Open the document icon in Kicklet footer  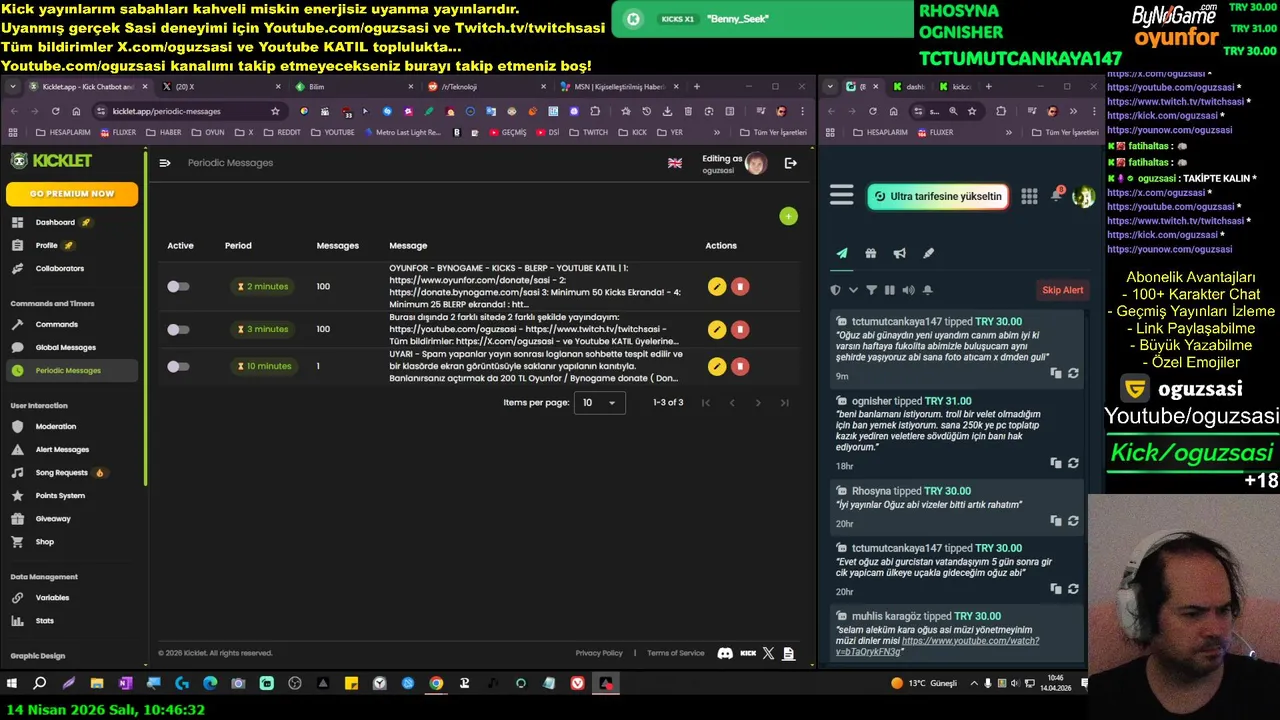click(x=789, y=653)
